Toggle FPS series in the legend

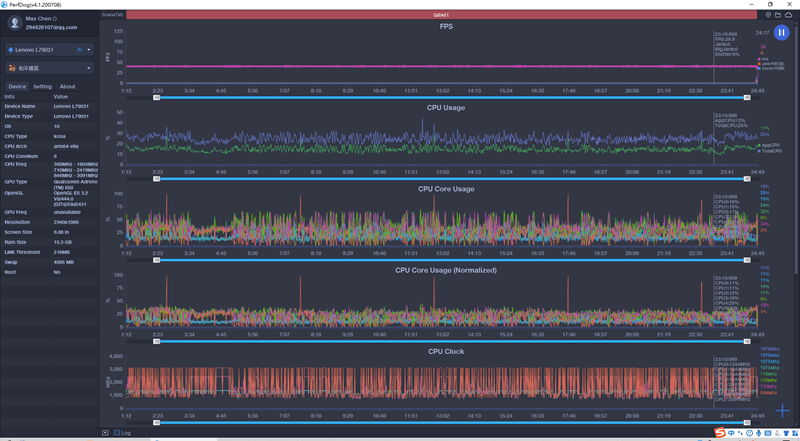761,59
